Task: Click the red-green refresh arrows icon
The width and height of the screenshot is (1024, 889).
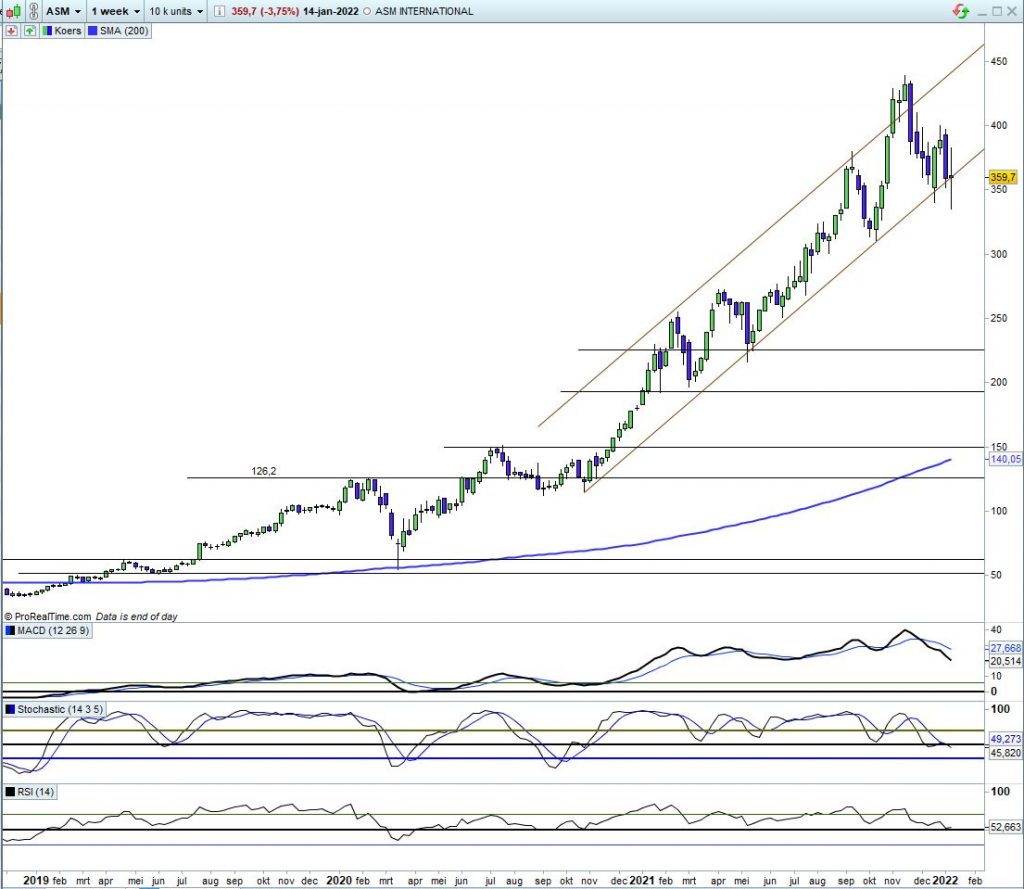Action: click(960, 11)
